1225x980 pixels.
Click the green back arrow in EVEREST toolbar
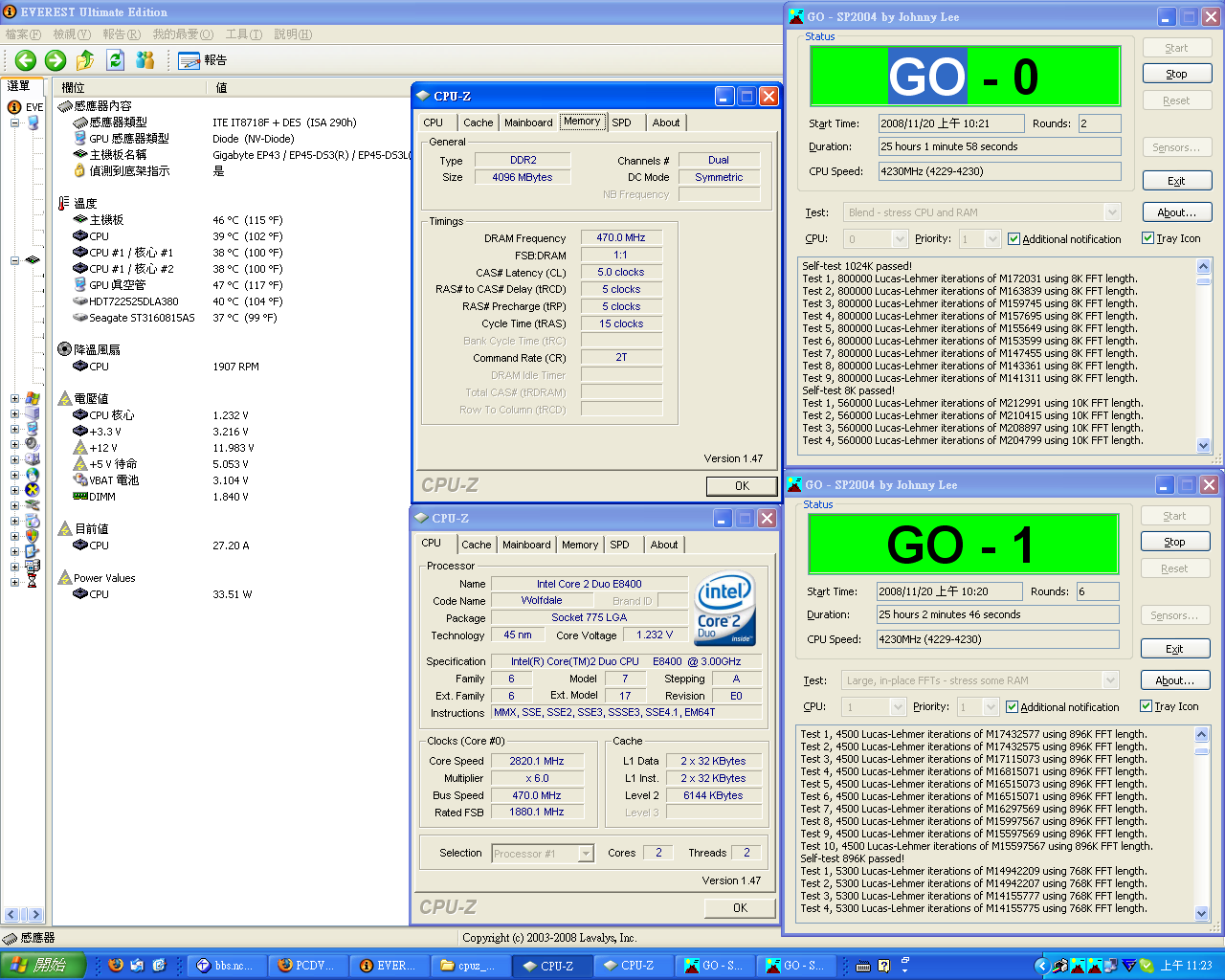[26, 60]
